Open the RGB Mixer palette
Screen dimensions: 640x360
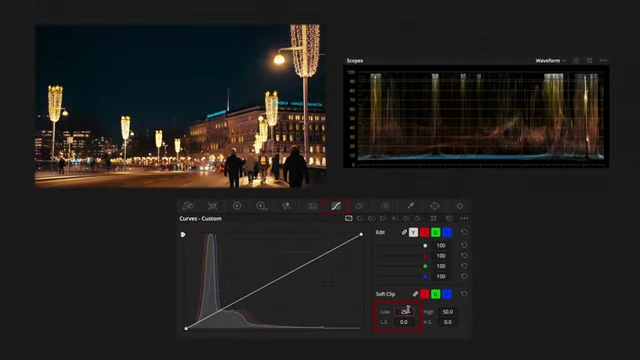[x=287, y=206]
